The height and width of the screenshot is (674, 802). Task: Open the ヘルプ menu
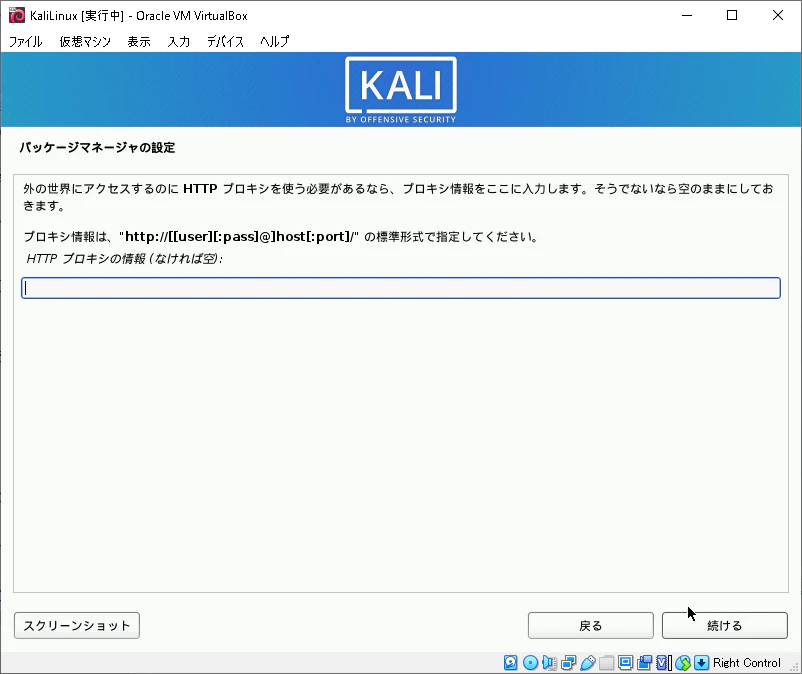(274, 41)
